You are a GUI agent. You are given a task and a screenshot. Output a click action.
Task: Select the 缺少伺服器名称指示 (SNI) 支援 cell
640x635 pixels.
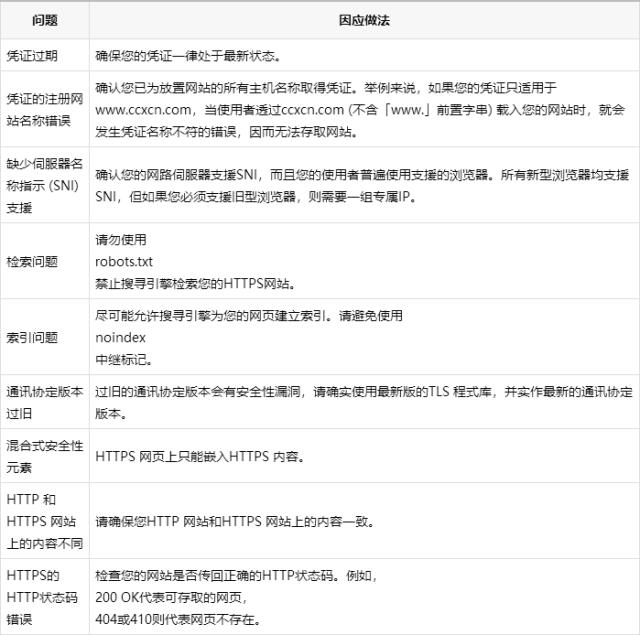coord(44,184)
